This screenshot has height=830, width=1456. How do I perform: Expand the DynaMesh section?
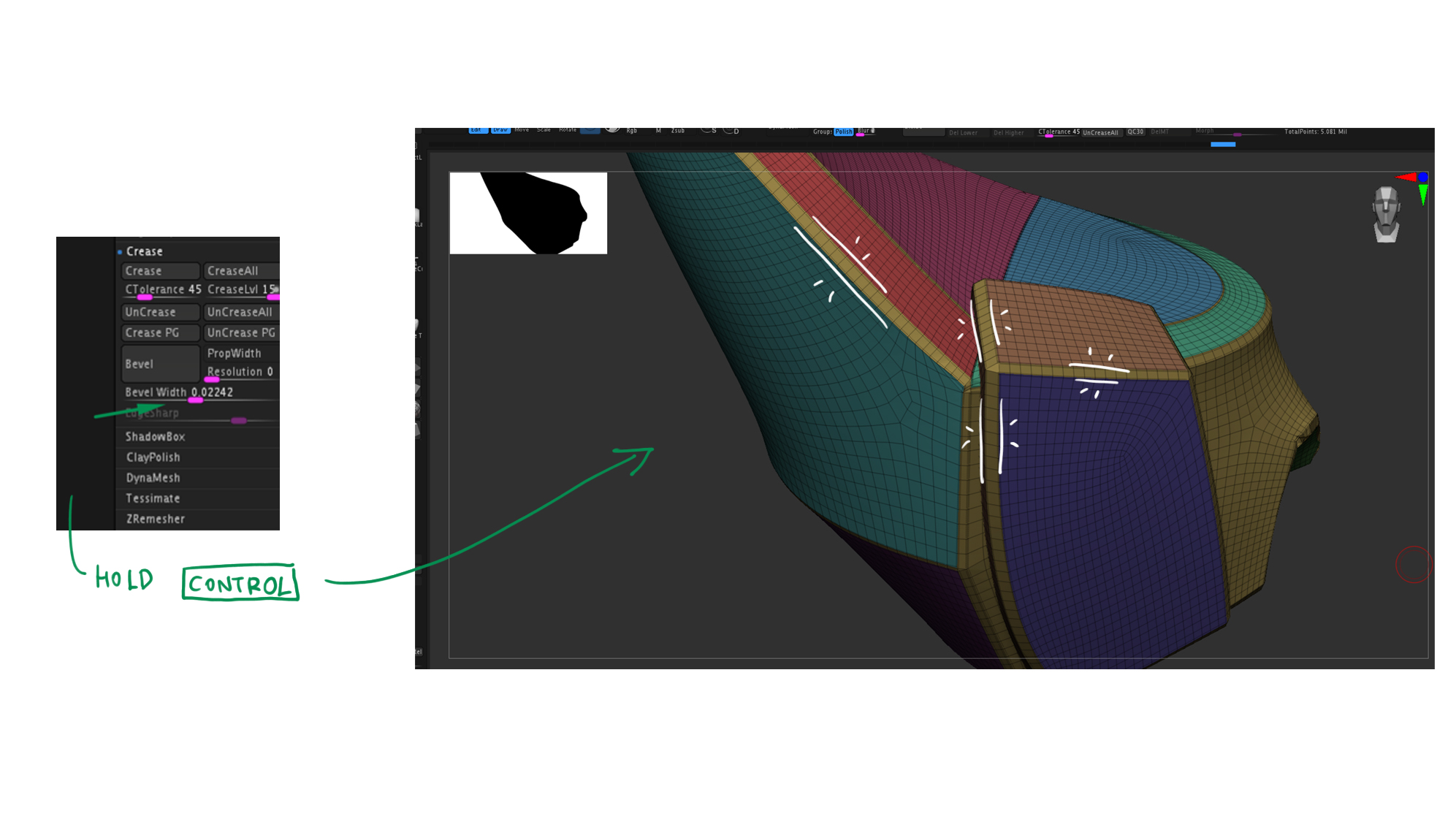[153, 478]
